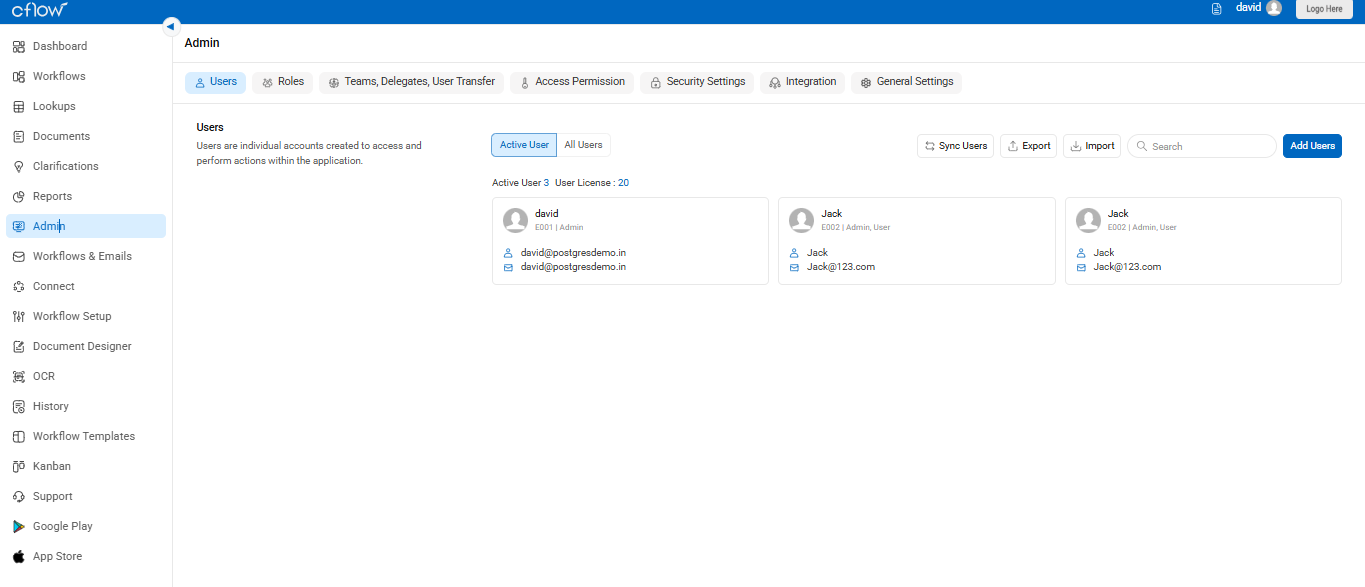Click the Sync Users button
Screen dimensions: 1365x587
955,146
